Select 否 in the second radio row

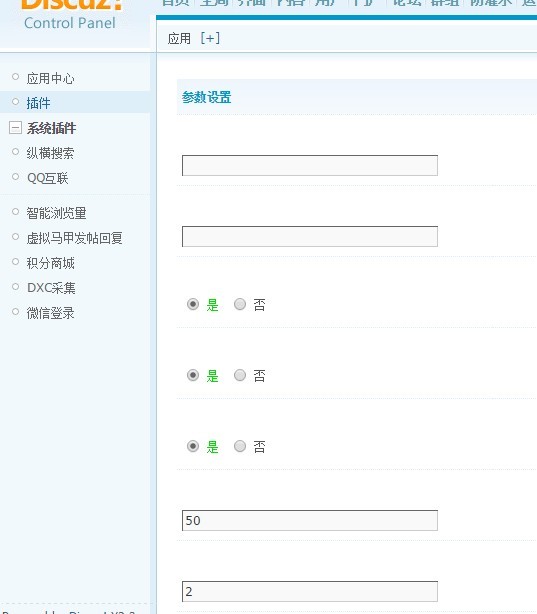click(x=240, y=375)
